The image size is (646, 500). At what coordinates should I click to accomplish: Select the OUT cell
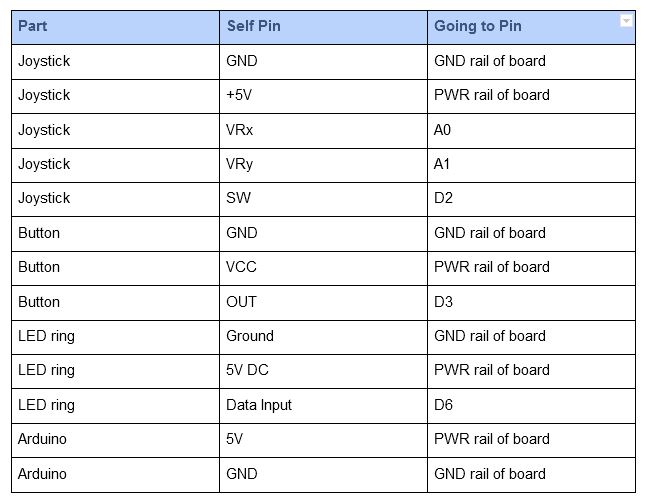pyautogui.click(x=241, y=301)
